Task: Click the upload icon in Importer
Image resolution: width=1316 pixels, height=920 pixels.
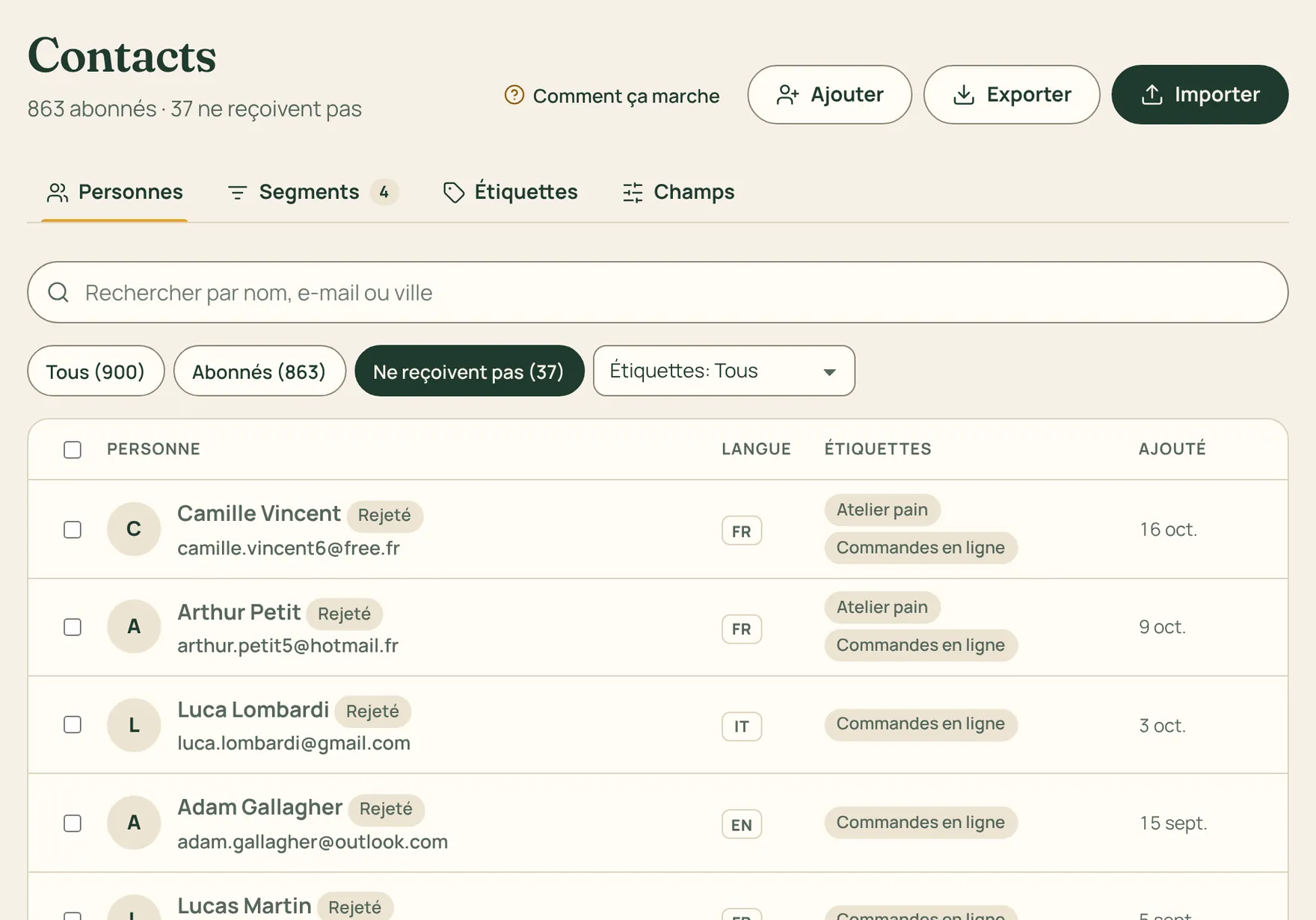Action: click(x=1151, y=95)
